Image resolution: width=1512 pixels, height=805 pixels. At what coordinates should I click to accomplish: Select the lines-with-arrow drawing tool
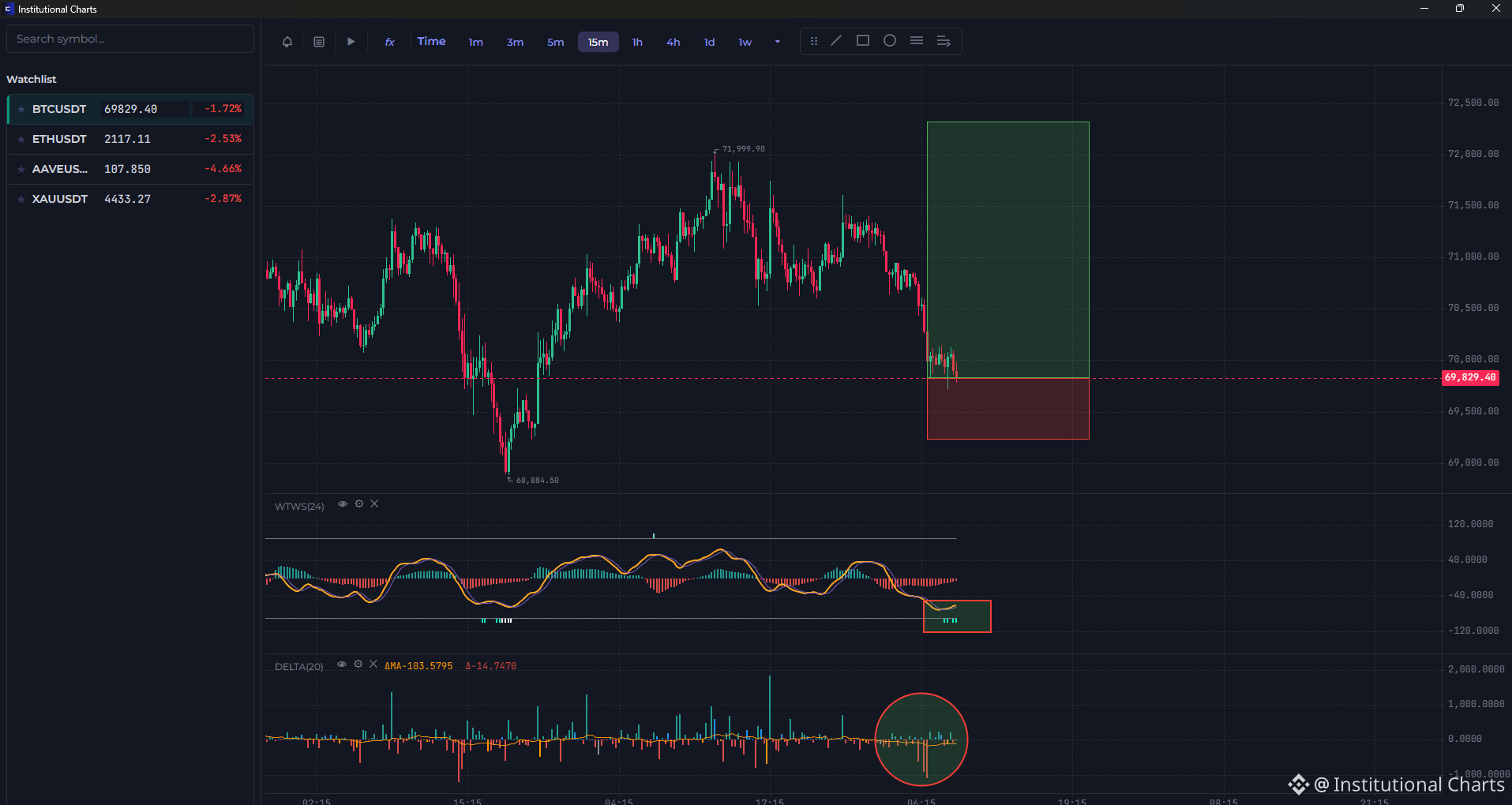pos(944,41)
